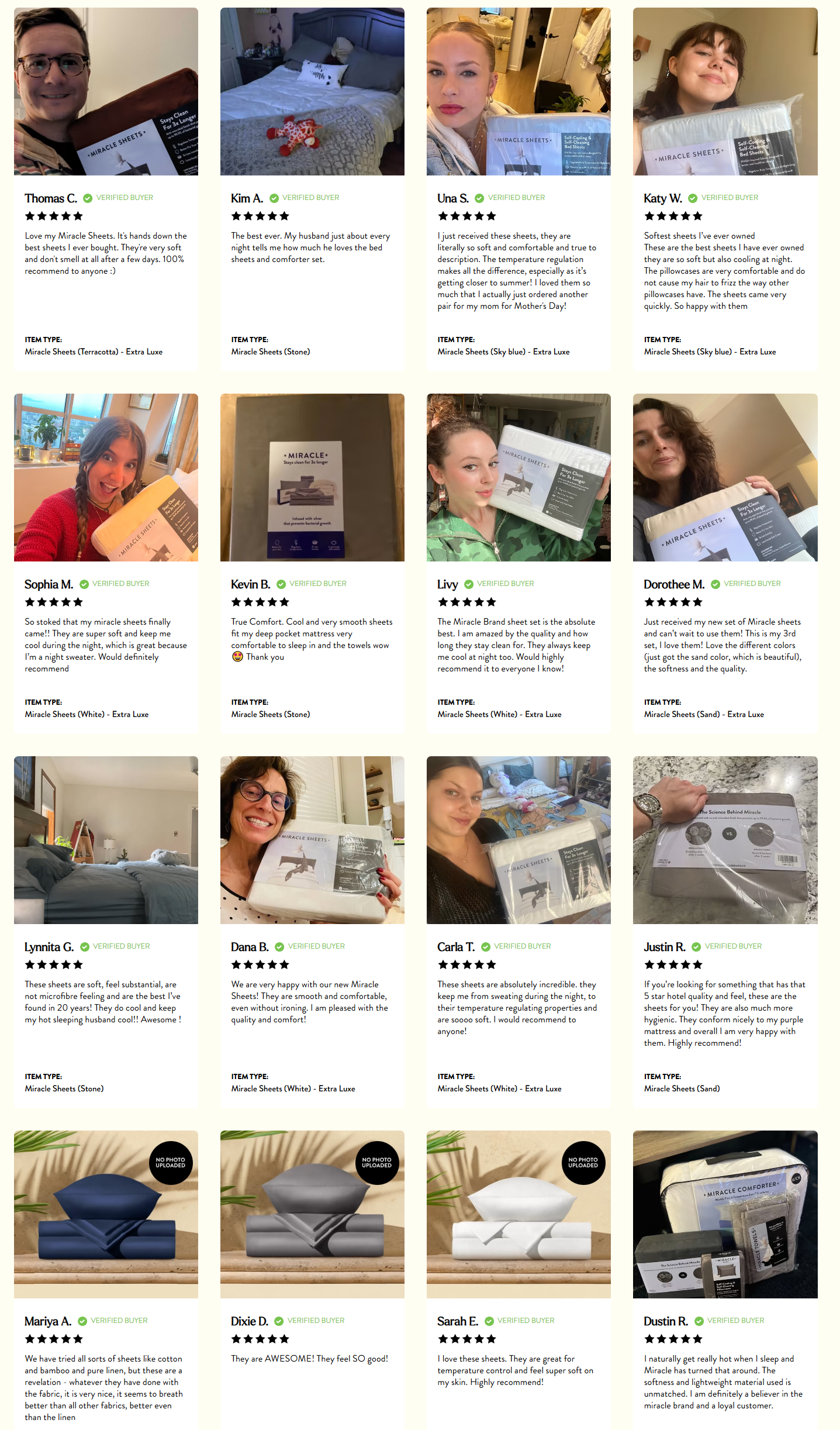Screen dimensions: 840x1430
Task: Click the five-star rating under Livy
Action: 466,602
